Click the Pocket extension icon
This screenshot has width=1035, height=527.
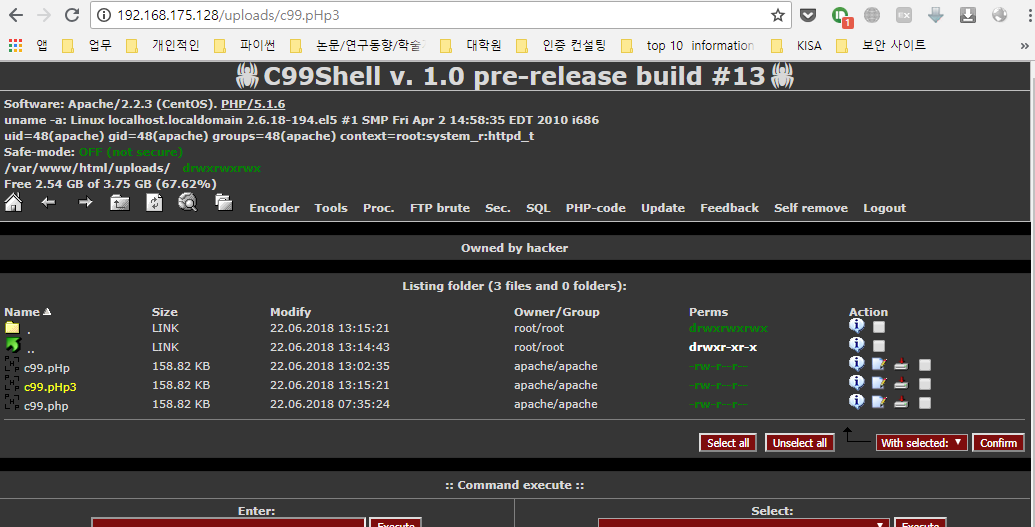click(x=808, y=15)
